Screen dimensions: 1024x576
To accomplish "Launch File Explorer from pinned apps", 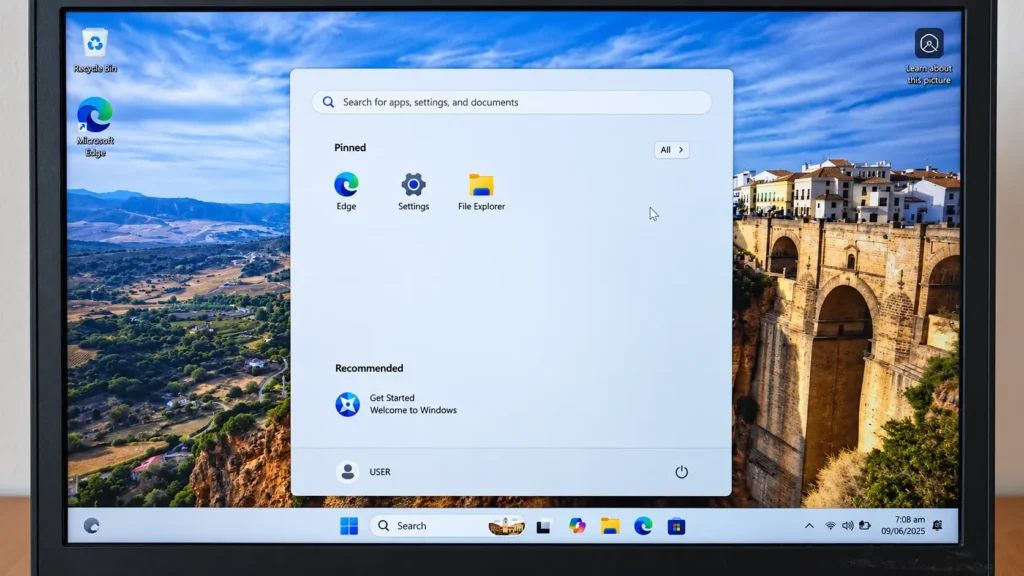I will point(481,191).
